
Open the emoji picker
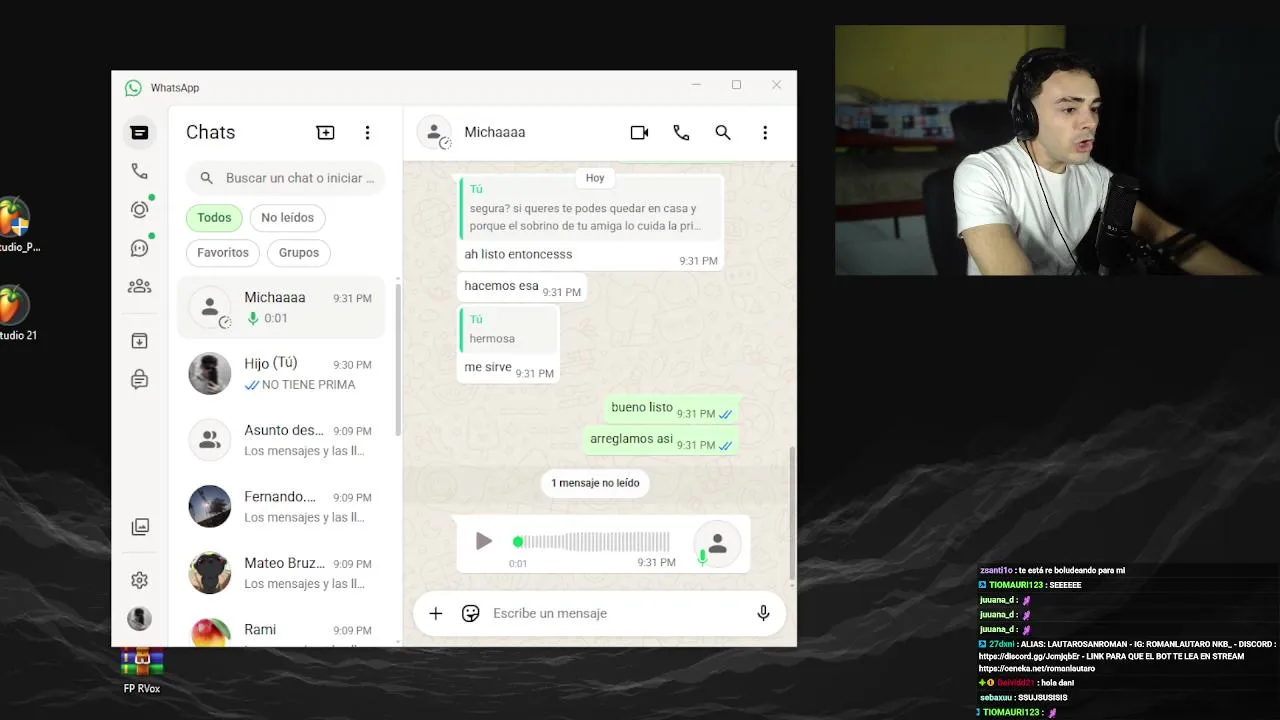click(470, 613)
